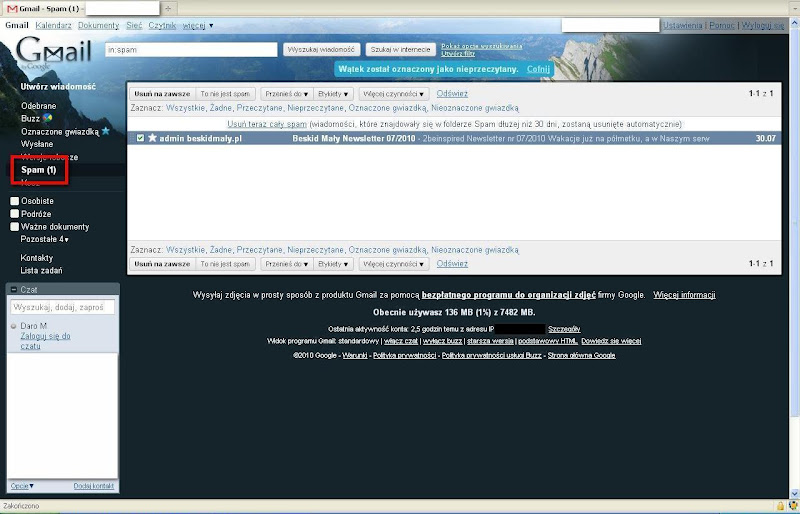Click wyłącz buzz footer link

pos(442,341)
